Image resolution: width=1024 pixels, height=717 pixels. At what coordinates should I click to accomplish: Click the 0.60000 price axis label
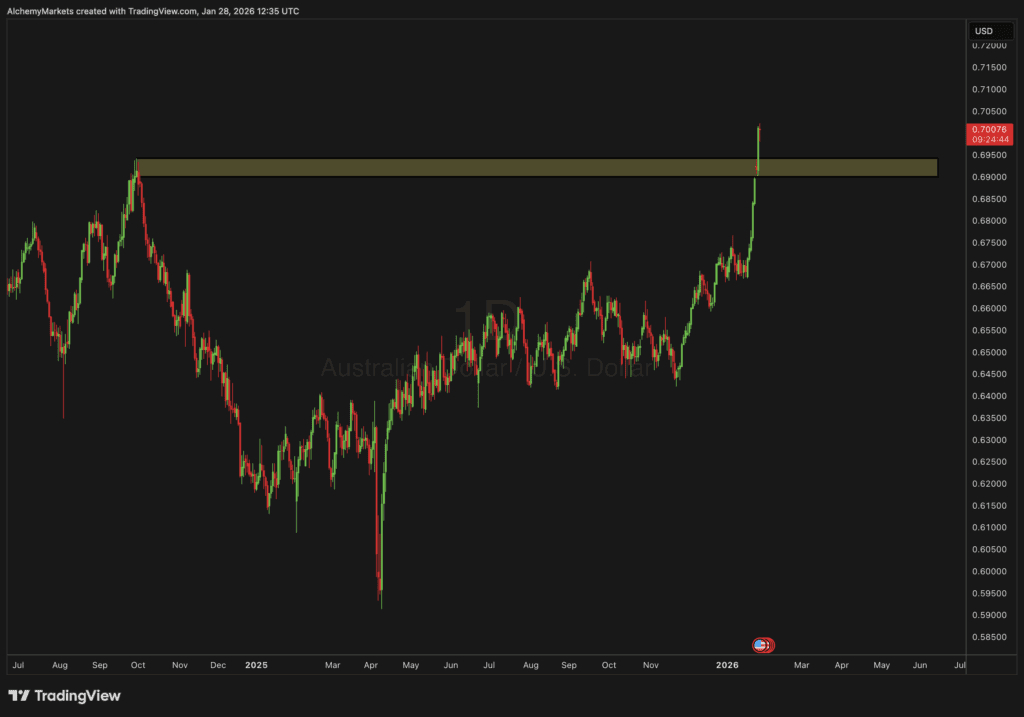pos(989,571)
